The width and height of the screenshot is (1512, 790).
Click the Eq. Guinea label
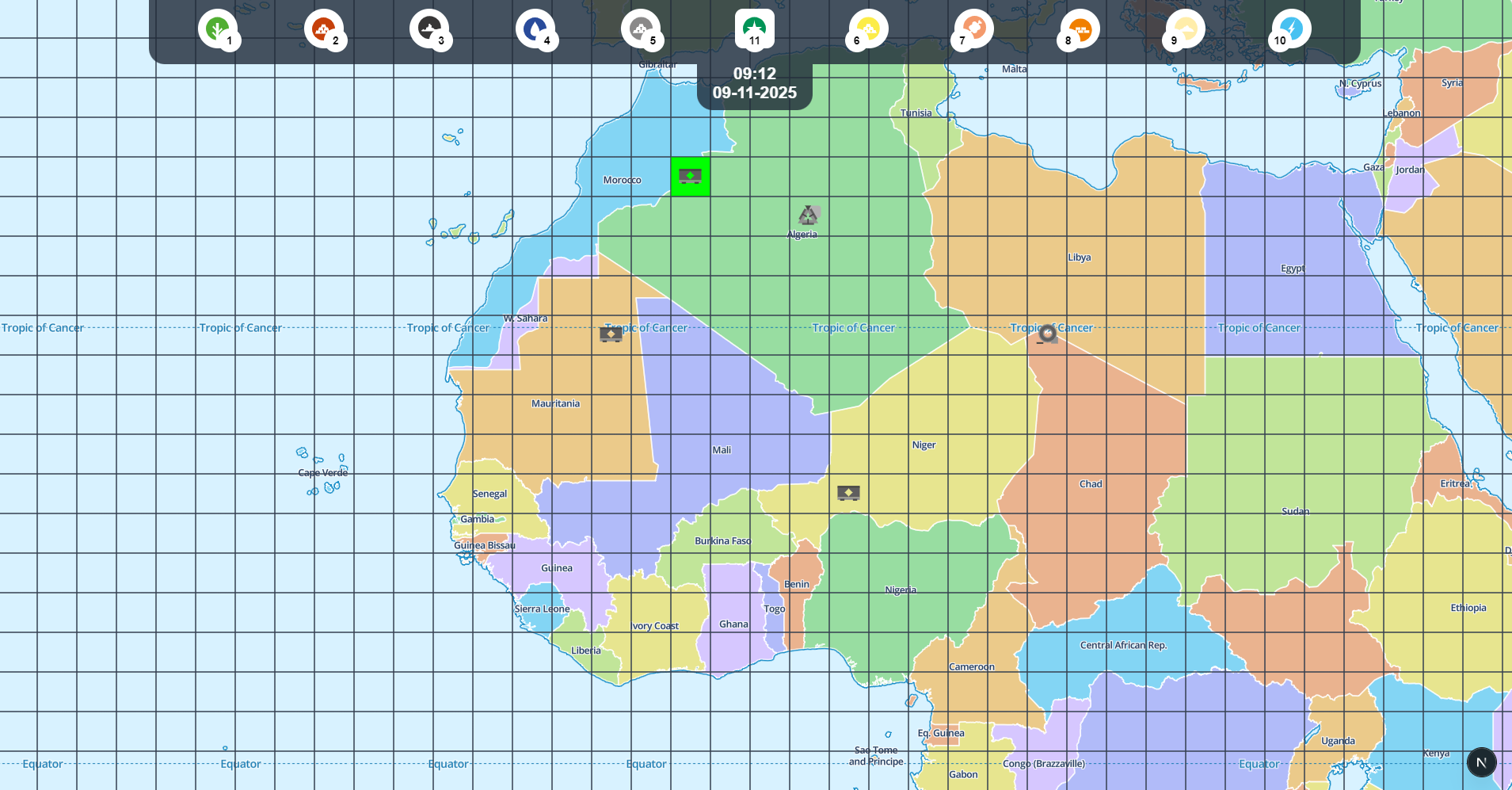[941, 733]
